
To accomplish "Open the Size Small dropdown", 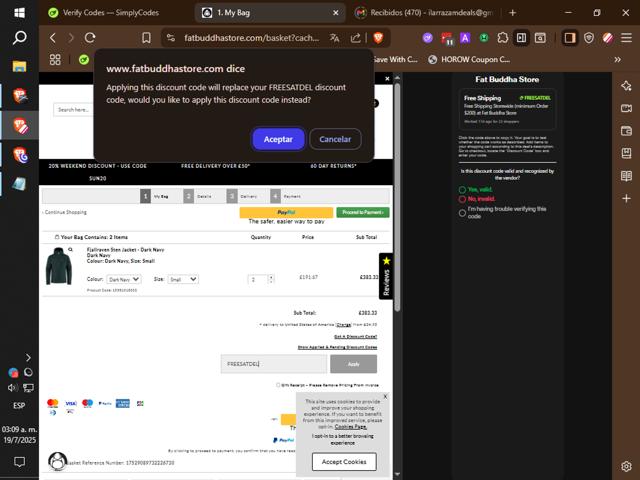I will coord(183,279).
